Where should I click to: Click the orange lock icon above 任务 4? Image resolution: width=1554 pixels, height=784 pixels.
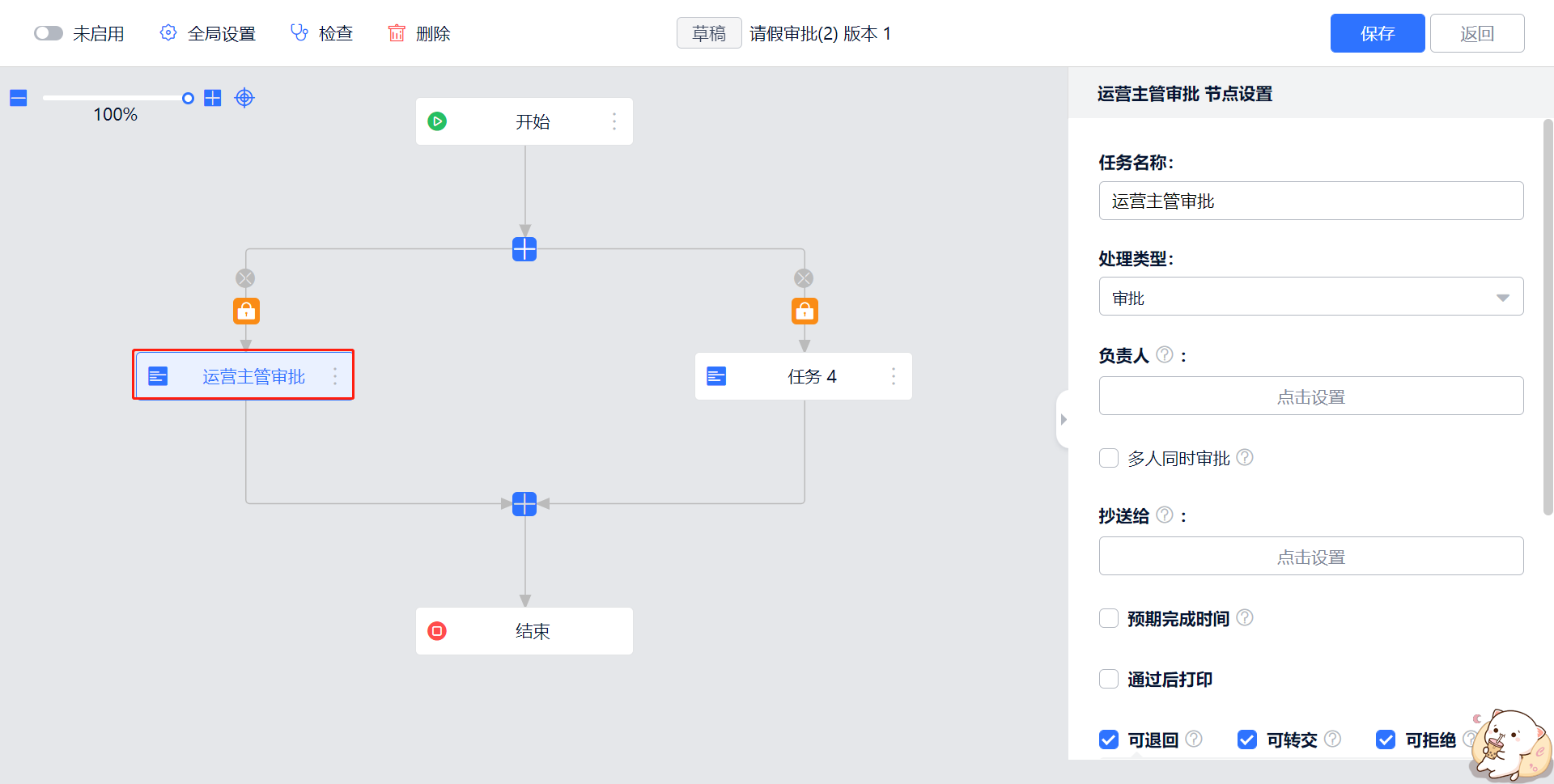805,311
